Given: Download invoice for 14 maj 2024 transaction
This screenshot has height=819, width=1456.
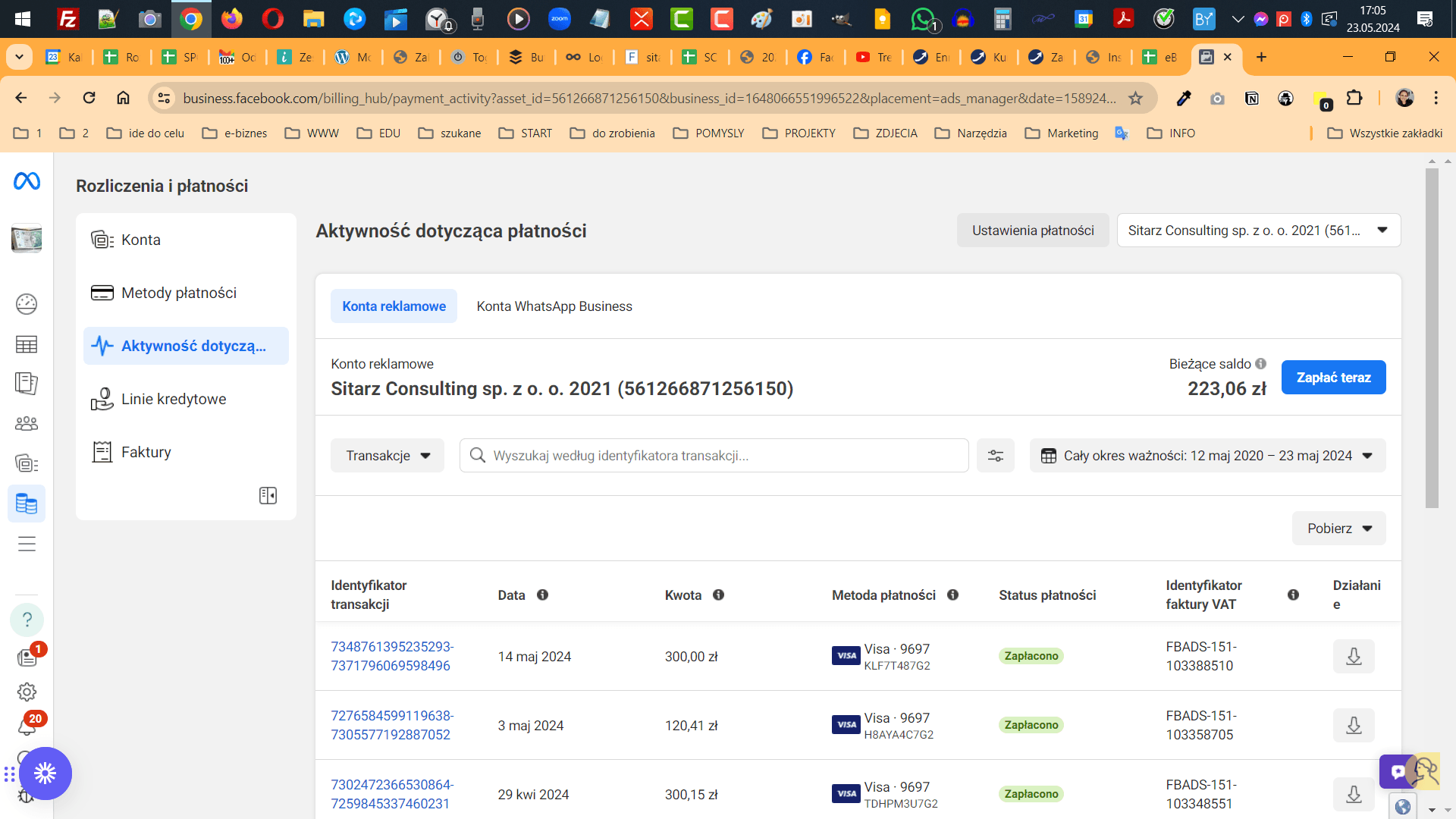Looking at the screenshot, I should (1353, 657).
